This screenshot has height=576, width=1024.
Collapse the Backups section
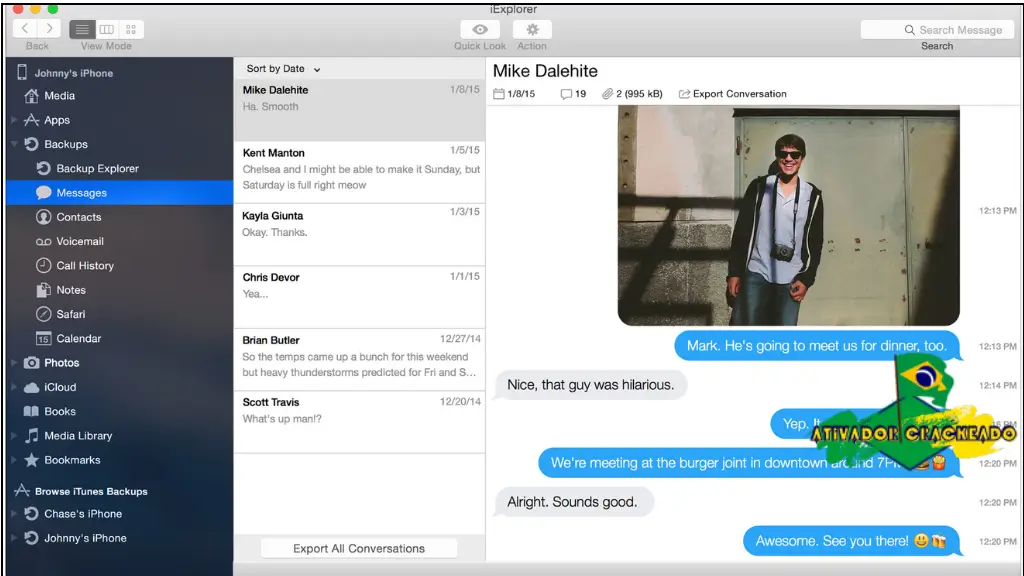point(14,144)
